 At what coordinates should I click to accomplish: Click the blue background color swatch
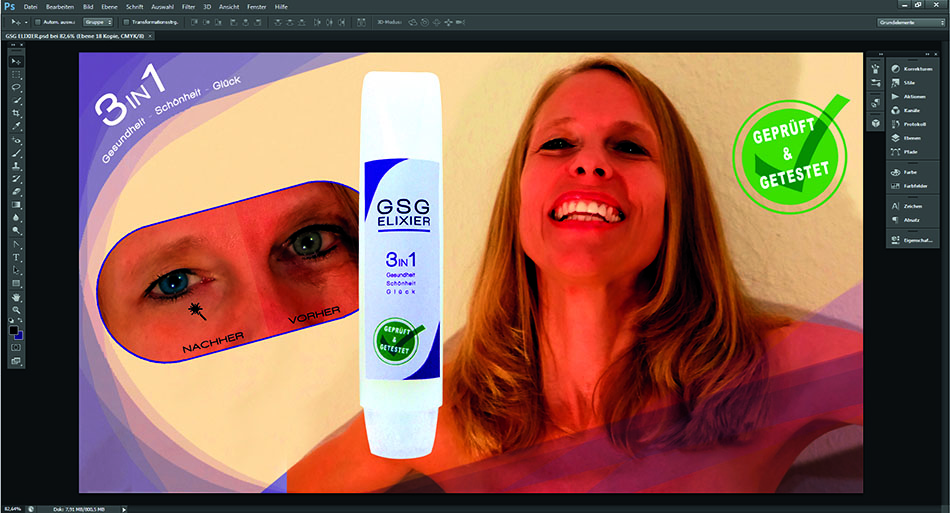coord(19,336)
